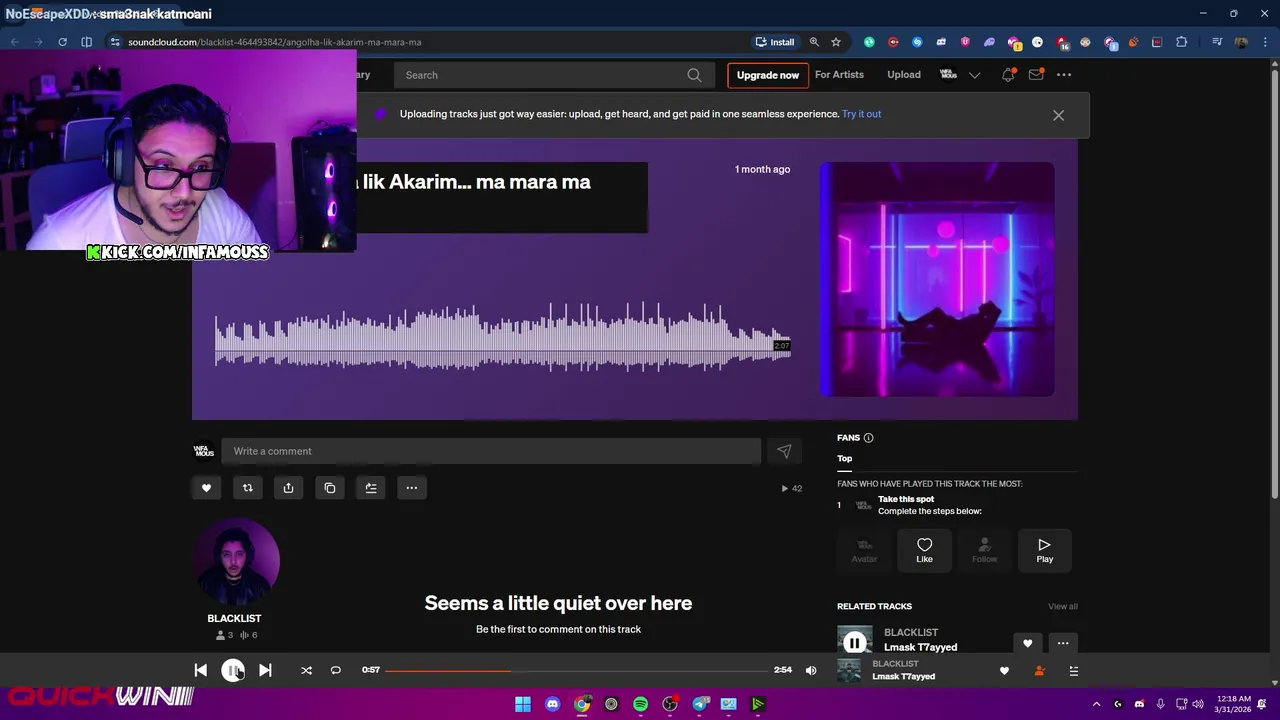This screenshot has width=1280, height=720.
Task: Open Lmask T7ayyed title in player bar
Action: tap(903, 677)
